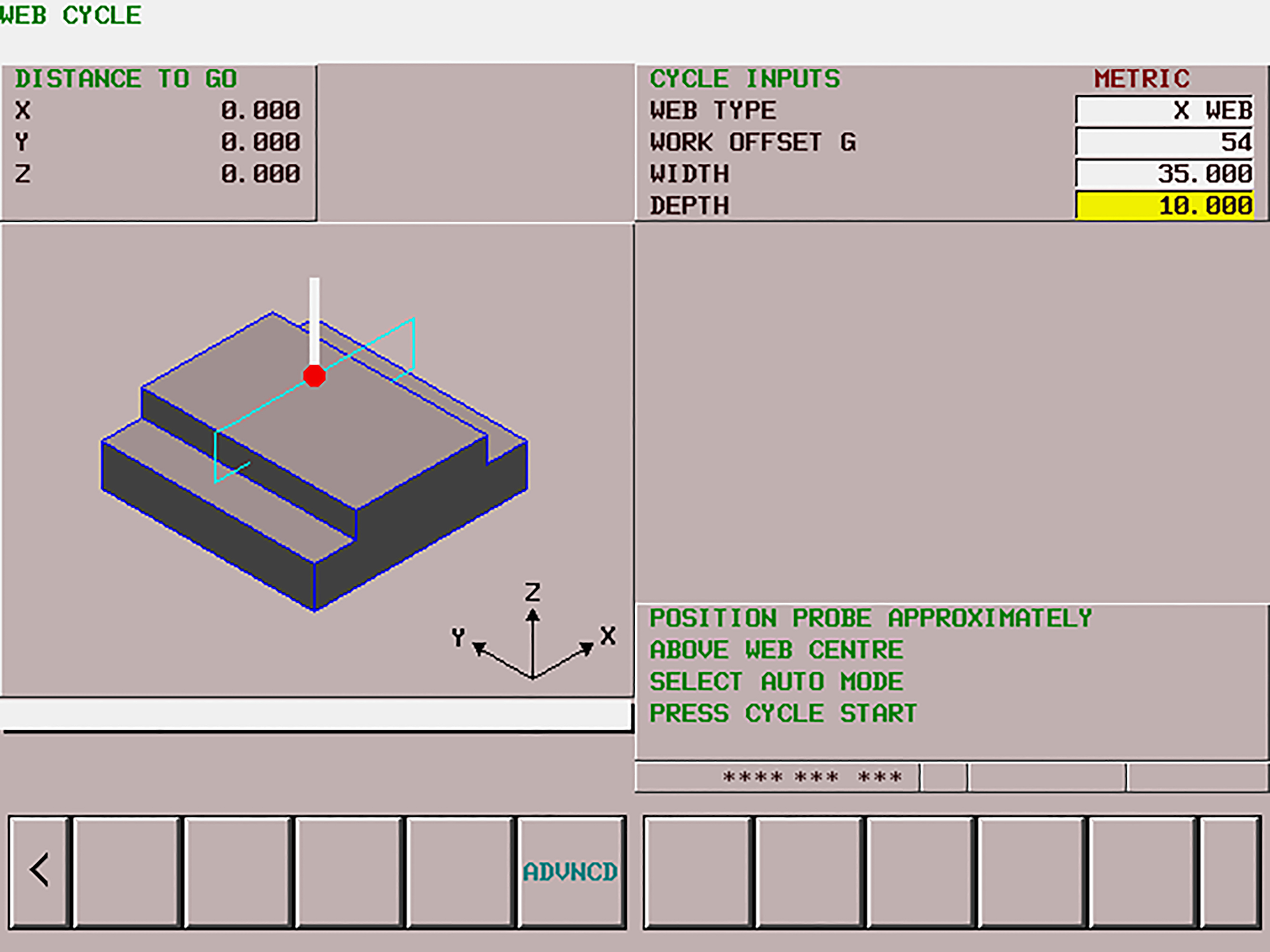The image size is (1270, 952).
Task: Click the METRIC units label
Action: click(1141, 79)
